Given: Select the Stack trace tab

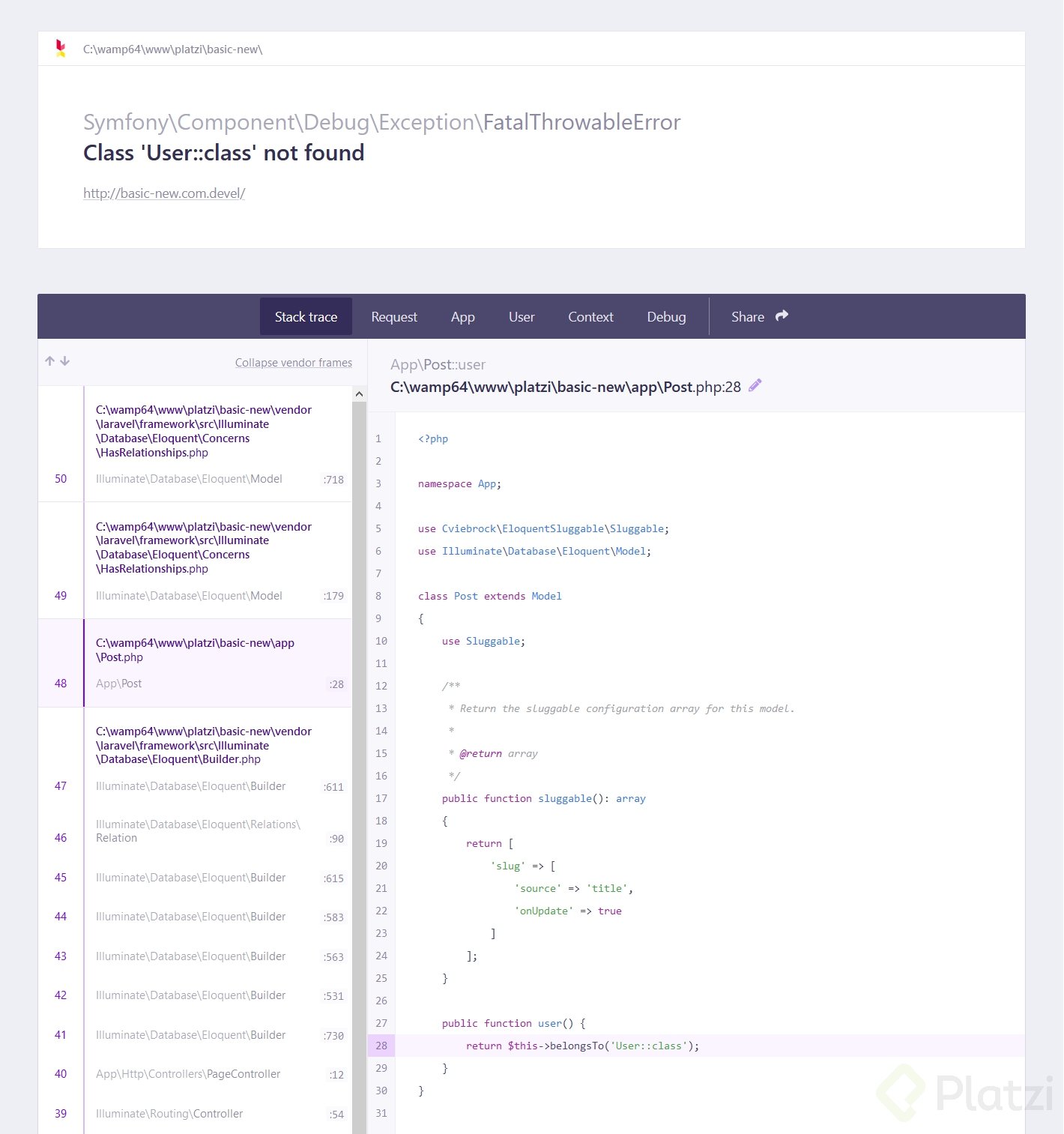Looking at the screenshot, I should [306, 316].
